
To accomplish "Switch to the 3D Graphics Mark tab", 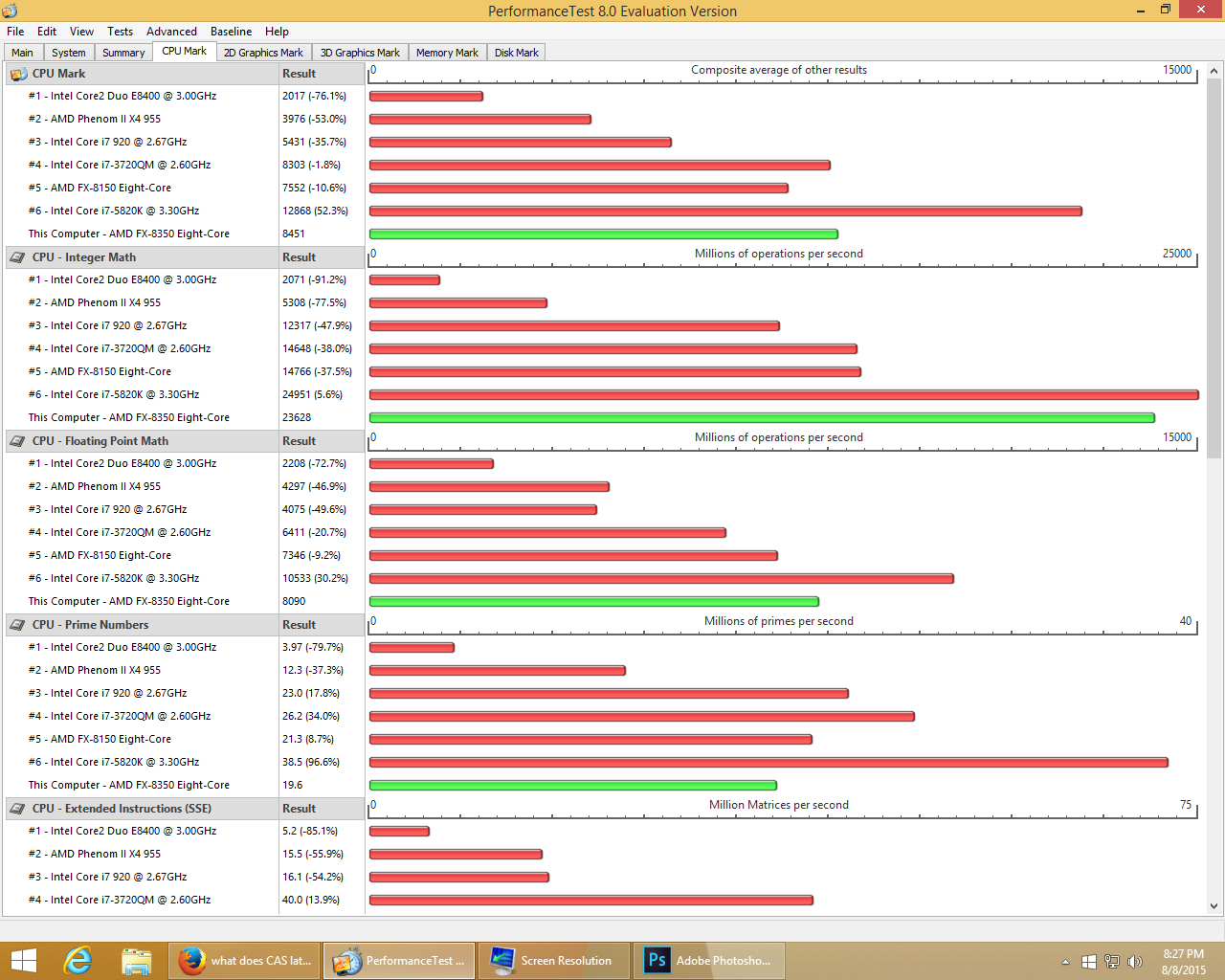I will point(360,53).
